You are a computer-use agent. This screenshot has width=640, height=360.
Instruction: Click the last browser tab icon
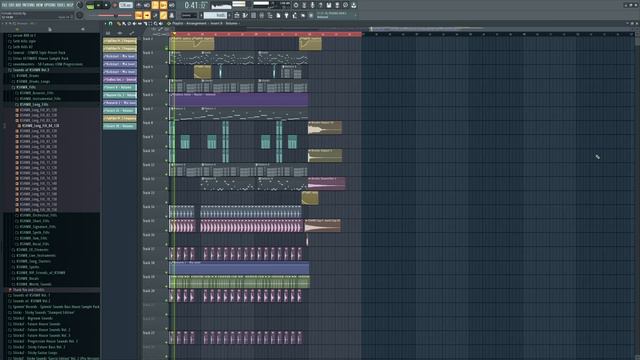click(83, 29)
